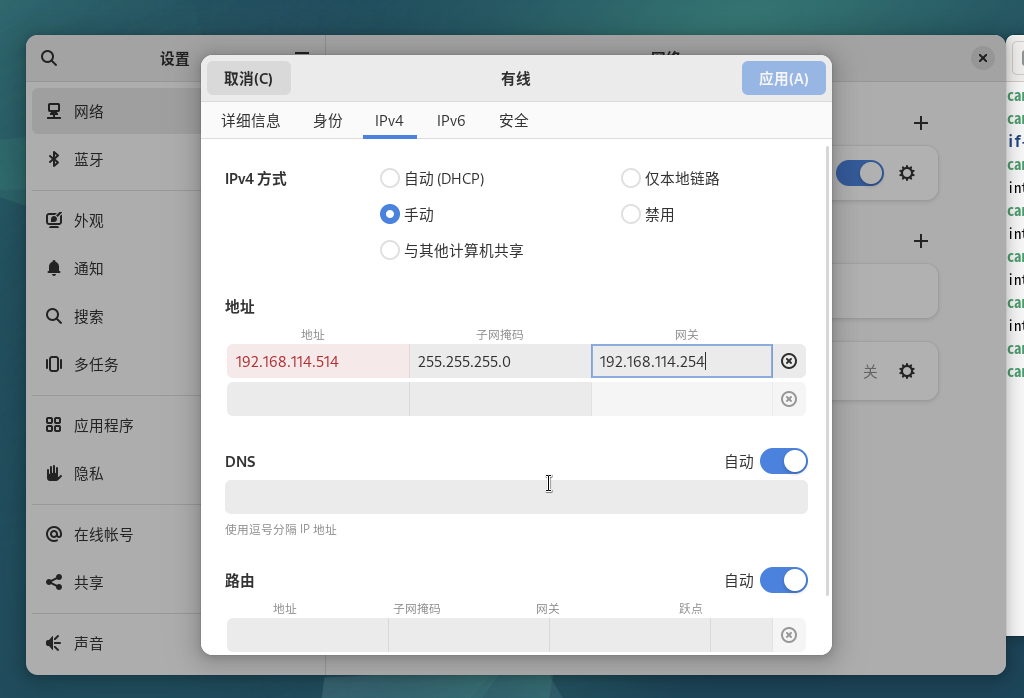Open Applications grid icon in sidebar
Viewport: 1024px width, 698px height.
click(x=54, y=425)
